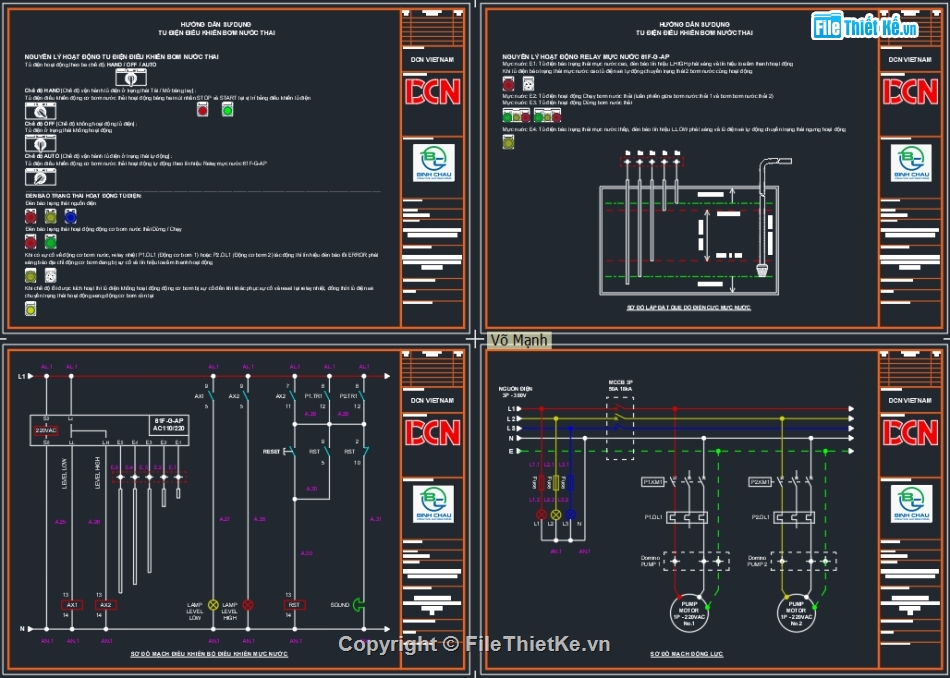The image size is (950, 678).
Task: Click the red fuse on the L1 branch
Action: coord(541,483)
